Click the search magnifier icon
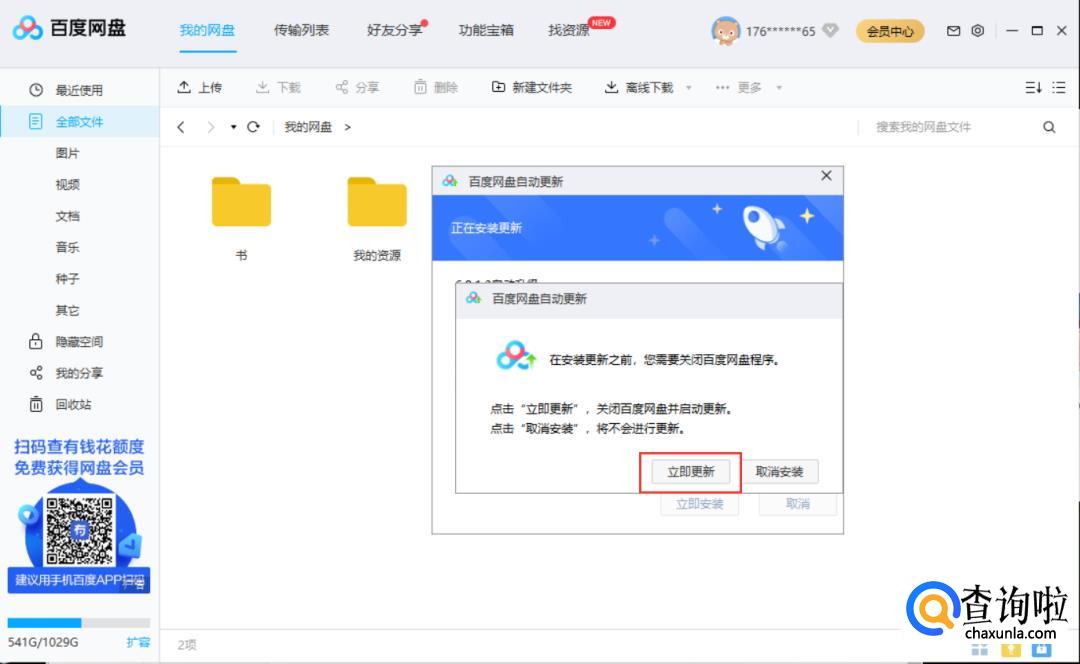 (x=1049, y=127)
